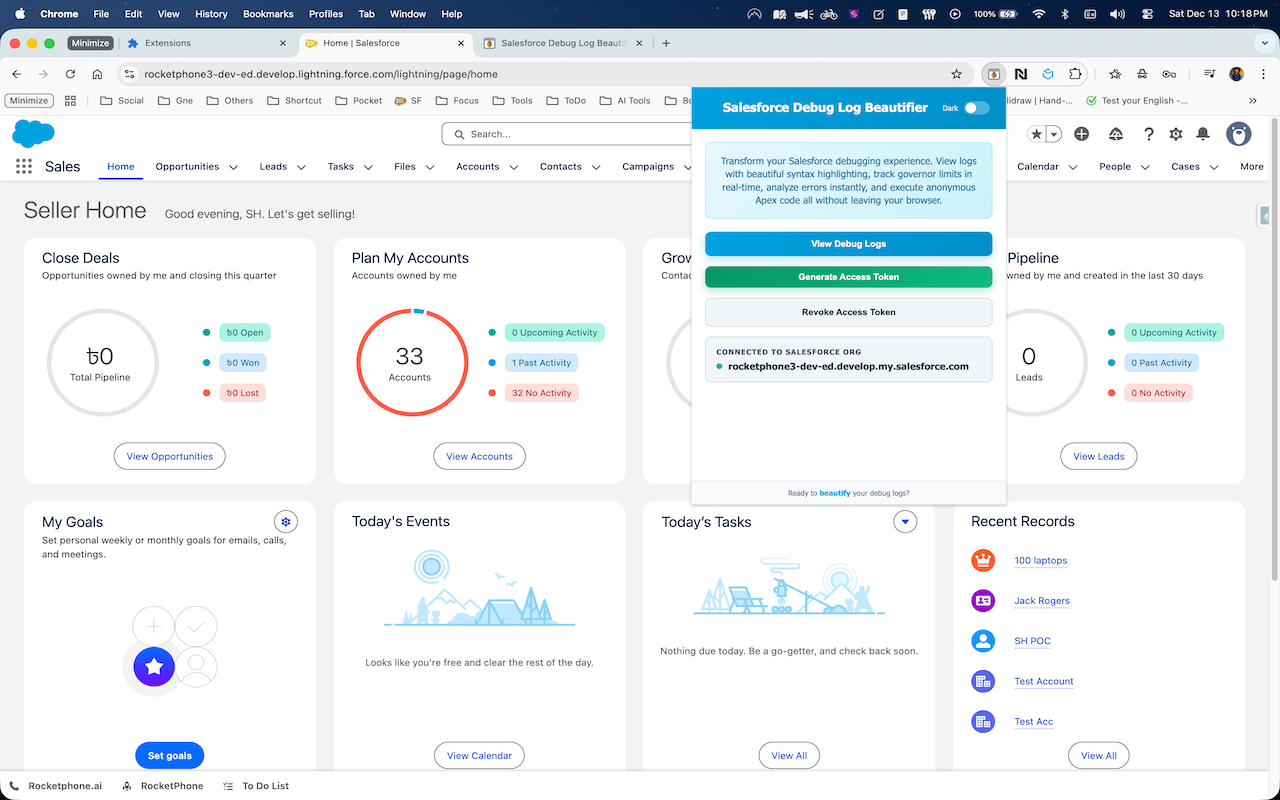Switch to the Salesforce Debug Log Beautifier tab
This screenshot has width=1280, height=800.
[560, 43]
